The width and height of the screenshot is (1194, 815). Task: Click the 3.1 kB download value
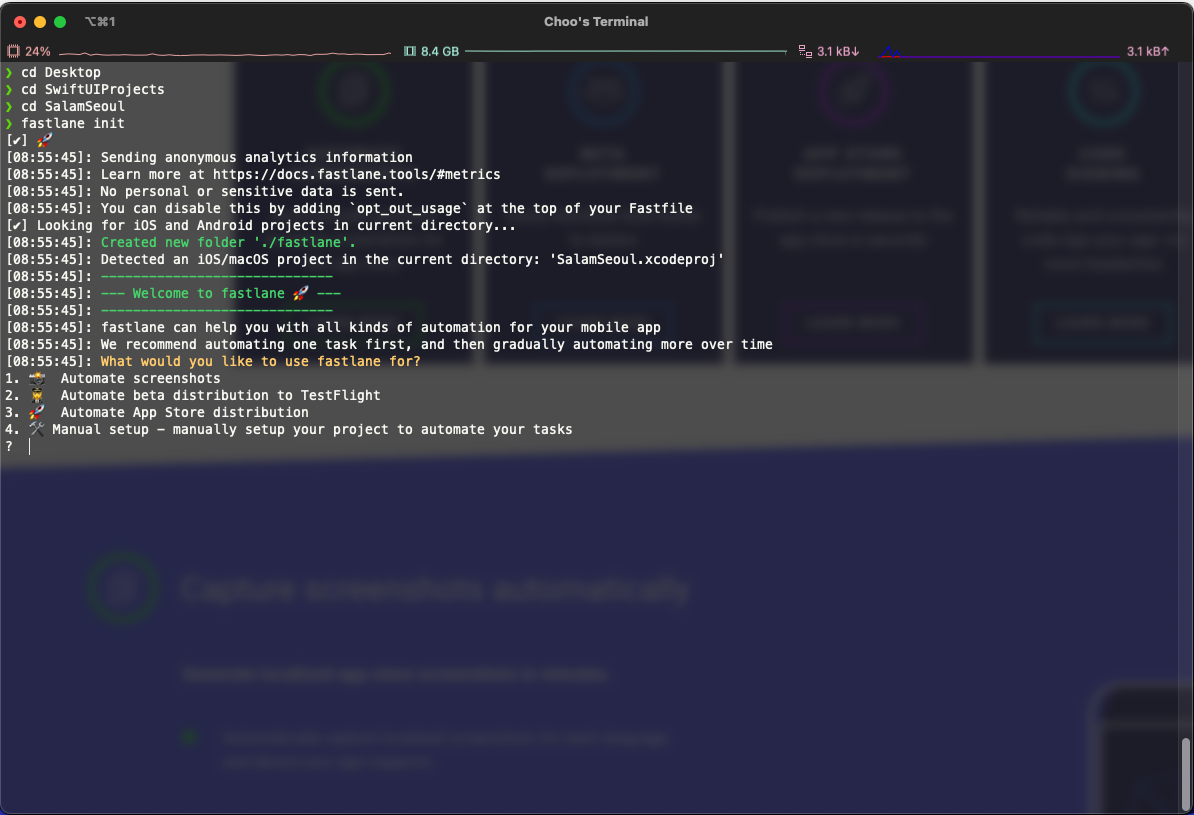[838, 51]
